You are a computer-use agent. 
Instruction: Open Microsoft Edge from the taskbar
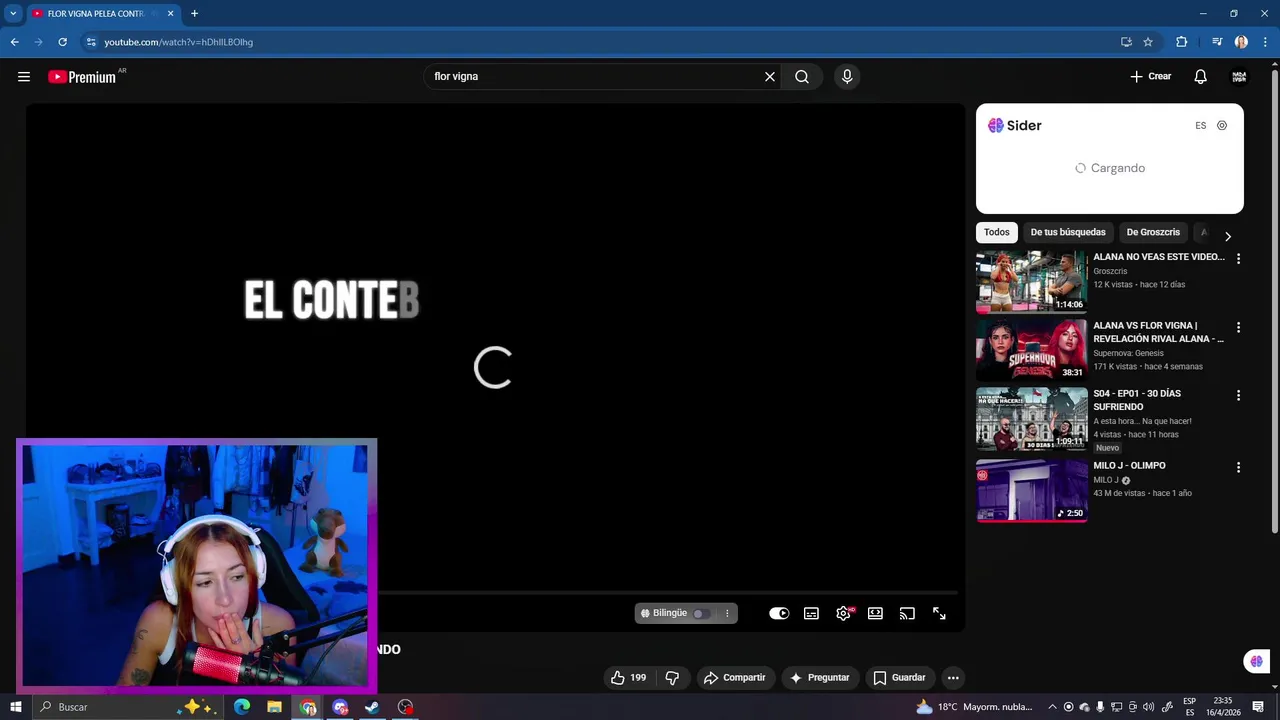(242, 707)
